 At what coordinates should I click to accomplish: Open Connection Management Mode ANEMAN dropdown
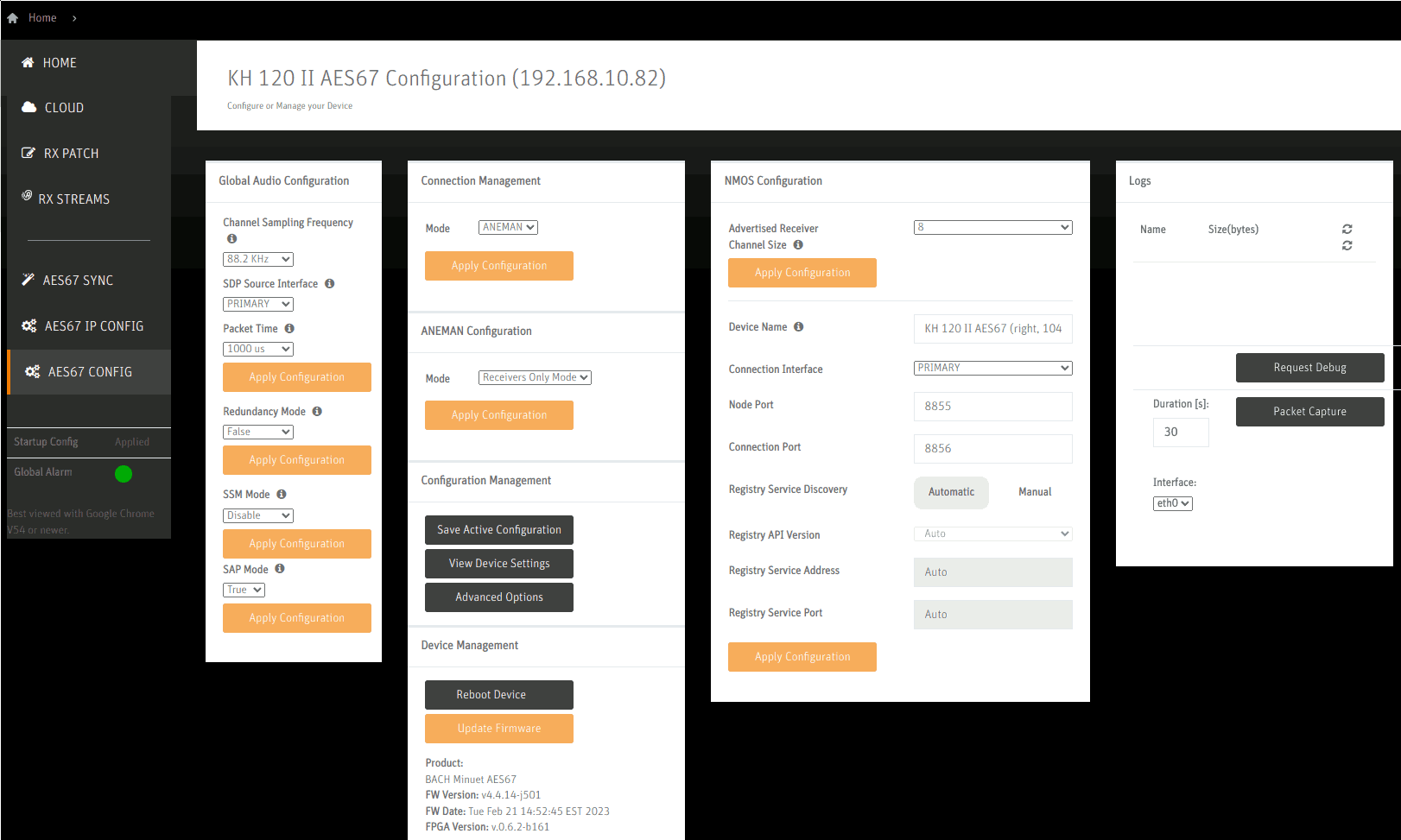508,227
